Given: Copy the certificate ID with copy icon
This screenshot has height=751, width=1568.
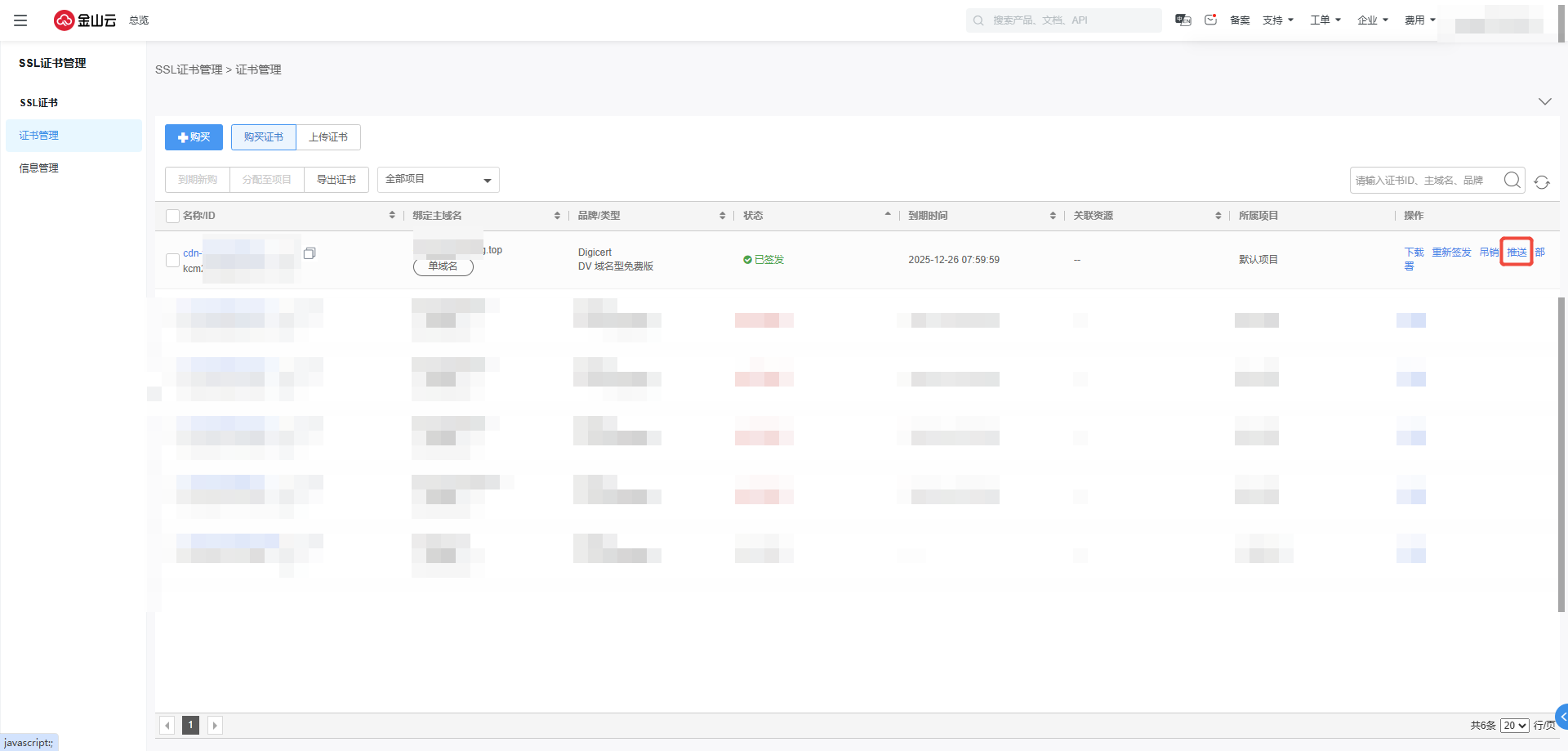Looking at the screenshot, I should pyautogui.click(x=310, y=253).
